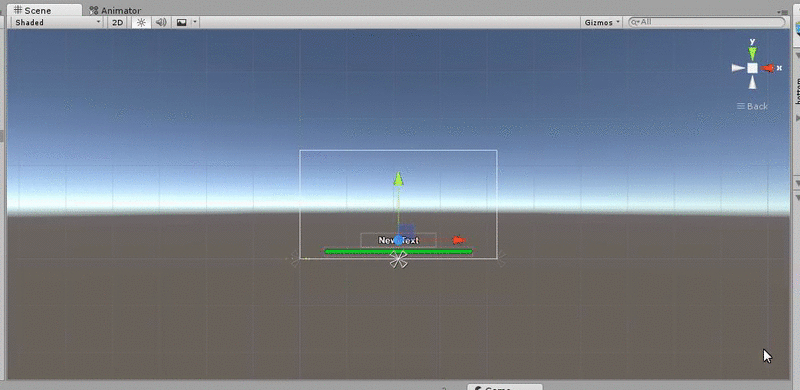Toggle the 2D view mode button
The image size is (800, 390).
pyautogui.click(x=118, y=22)
